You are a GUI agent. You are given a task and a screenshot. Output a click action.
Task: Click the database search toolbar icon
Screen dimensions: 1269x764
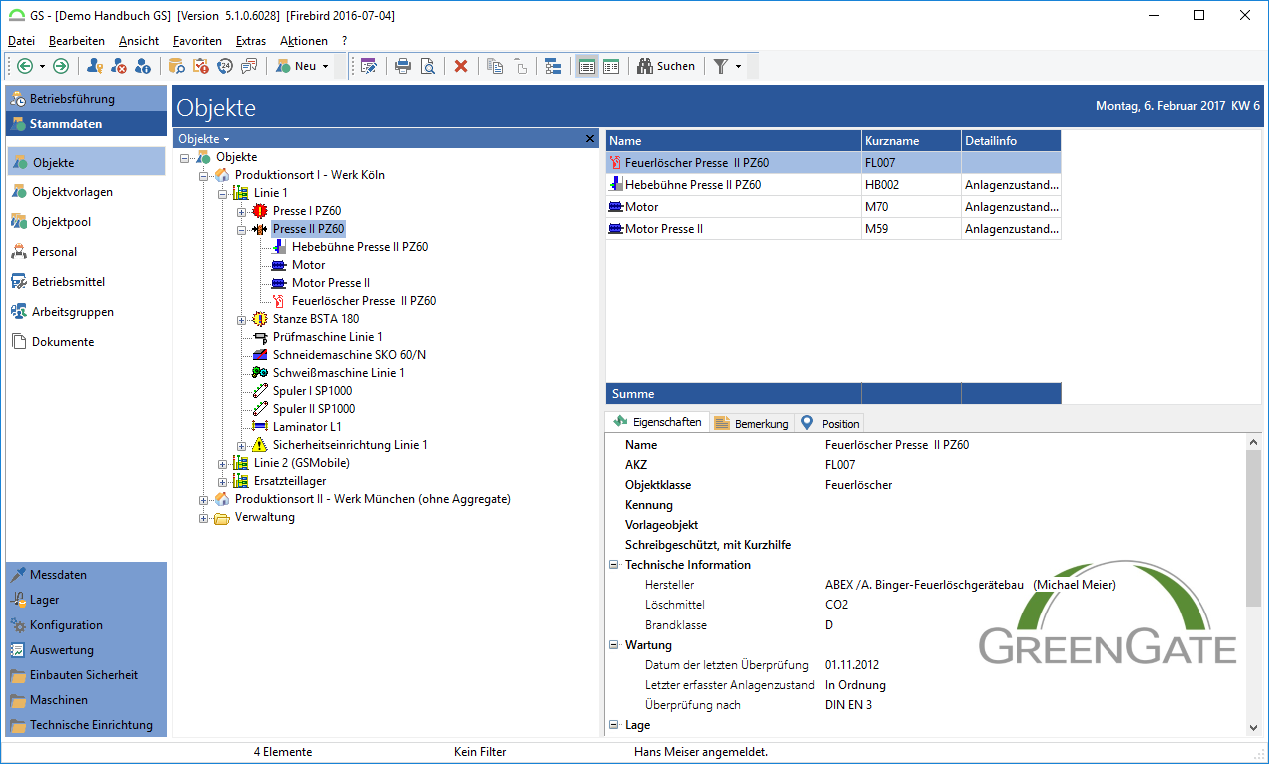click(176, 66)
